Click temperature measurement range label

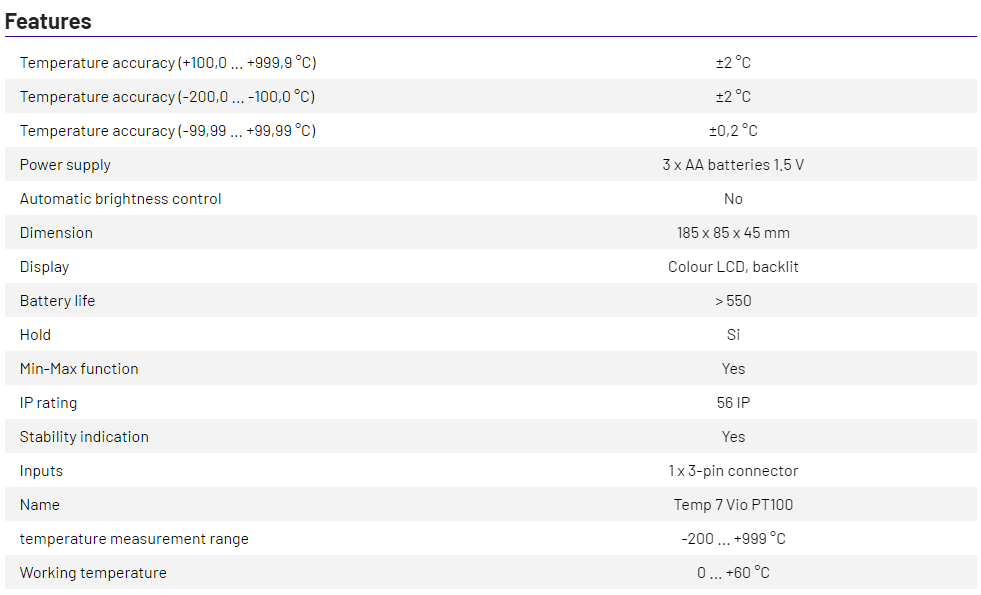[x=134, y=539]
